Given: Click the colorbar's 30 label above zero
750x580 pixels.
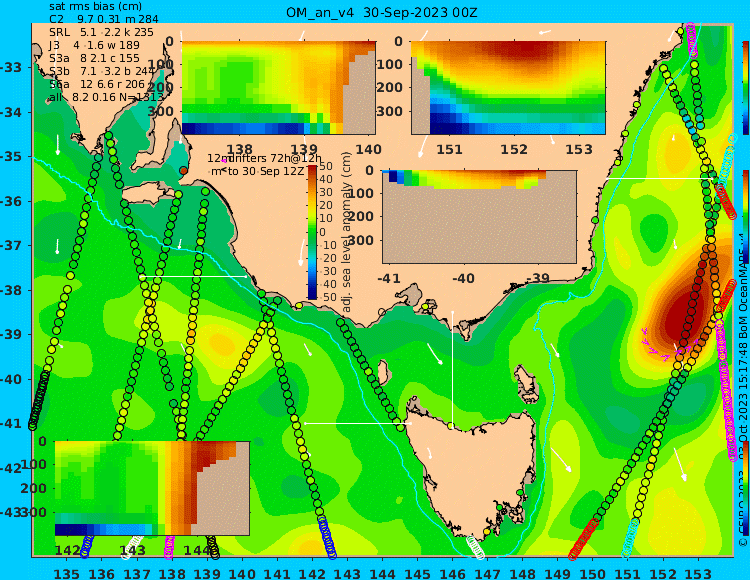Looking at the screenshot, I should click(326, 193).
